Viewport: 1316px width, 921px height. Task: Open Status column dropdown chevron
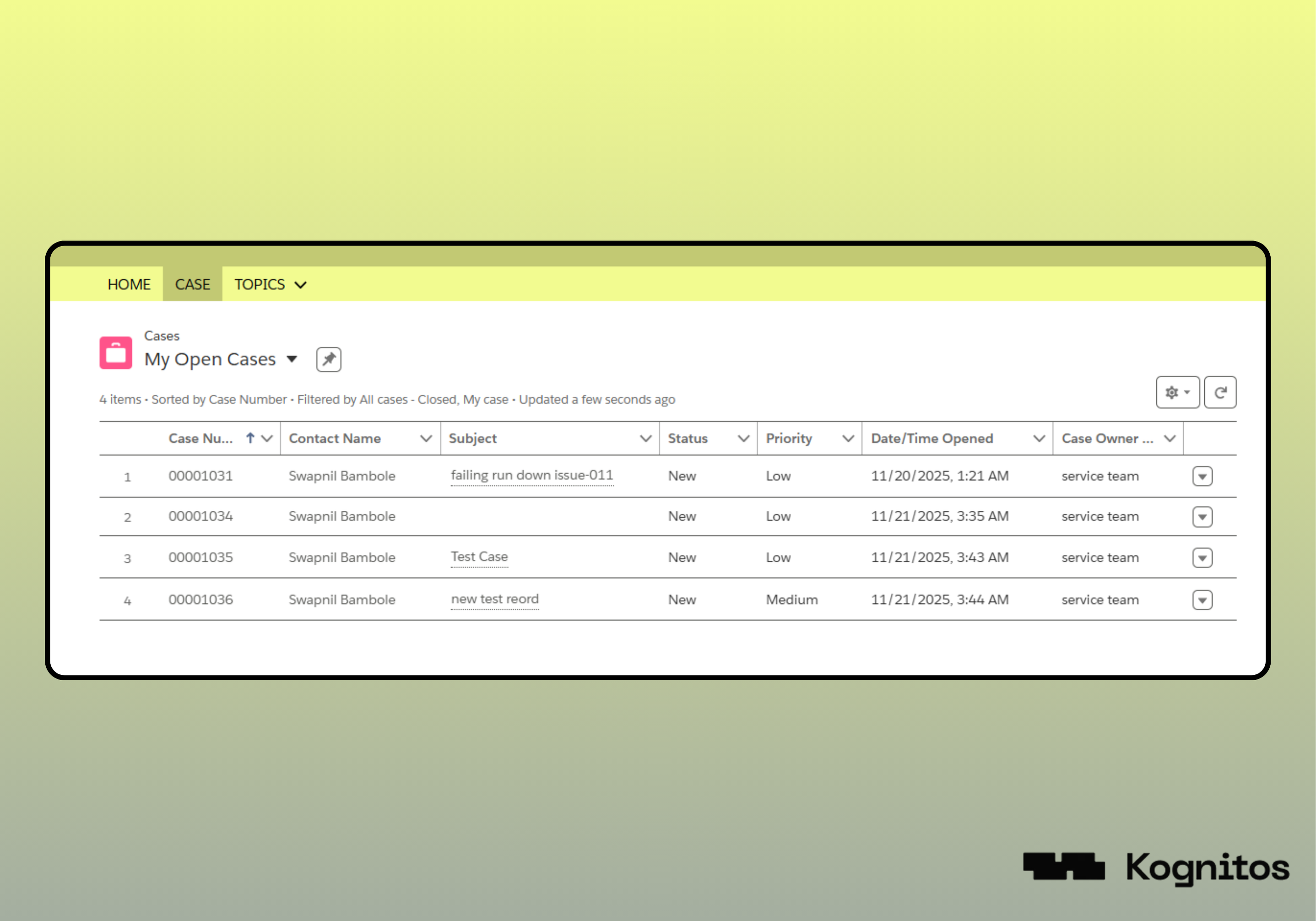click(743, 439)
